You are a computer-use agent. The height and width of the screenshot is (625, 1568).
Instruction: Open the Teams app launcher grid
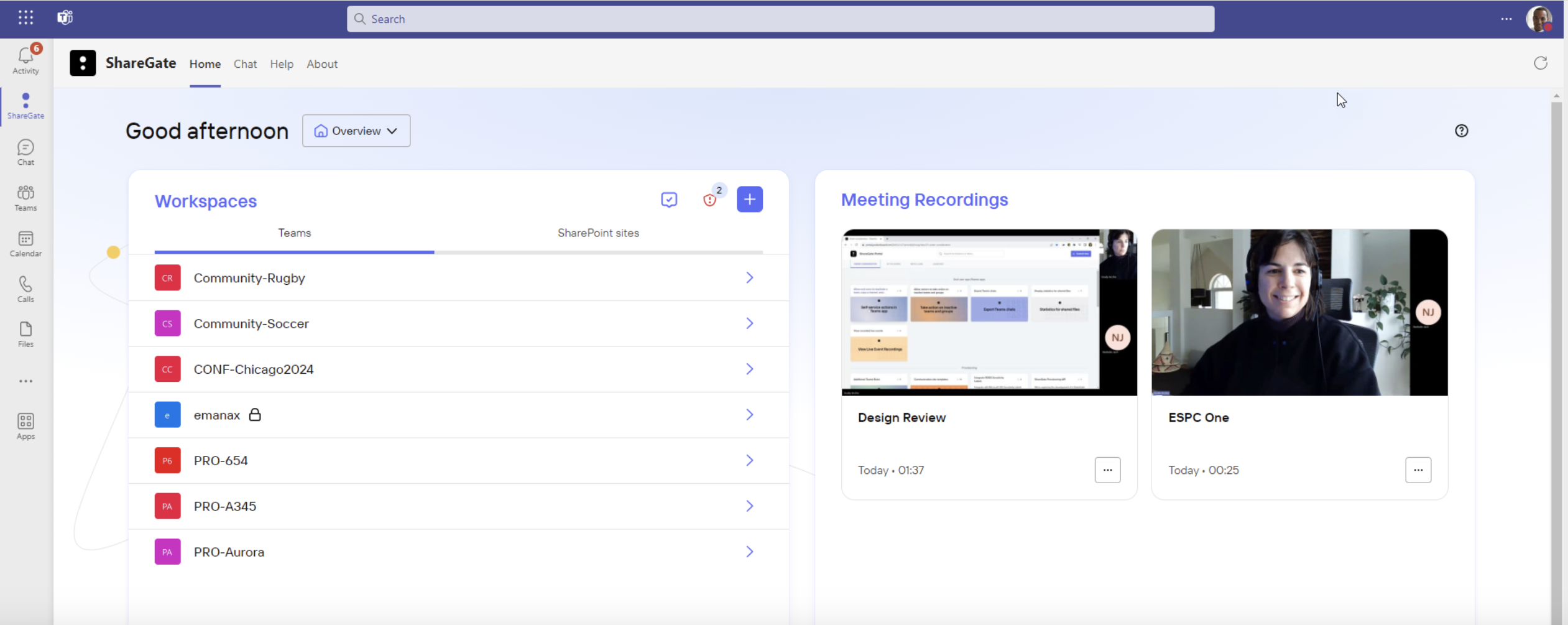click(25, 17)
